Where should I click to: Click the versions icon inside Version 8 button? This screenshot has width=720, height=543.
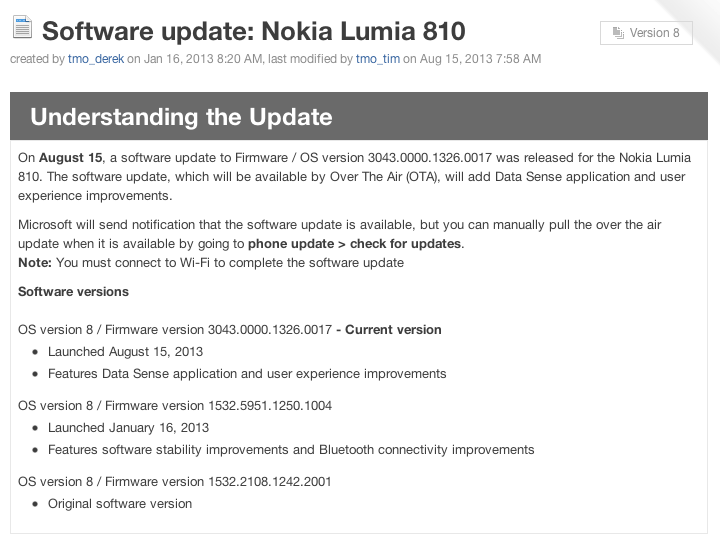616,33
